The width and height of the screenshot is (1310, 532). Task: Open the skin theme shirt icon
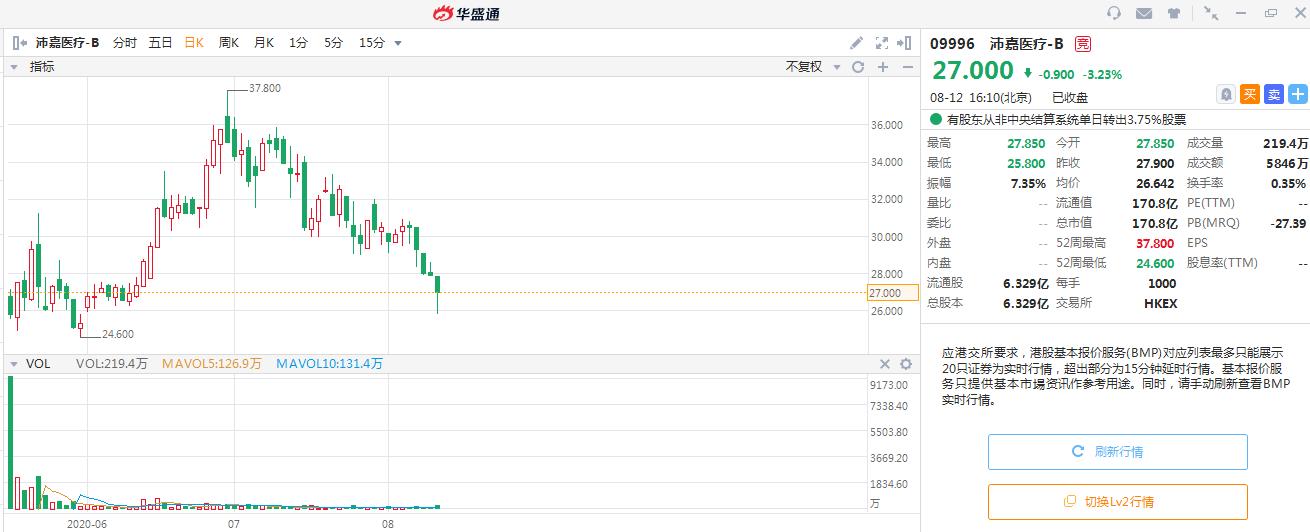[1174, 13]
